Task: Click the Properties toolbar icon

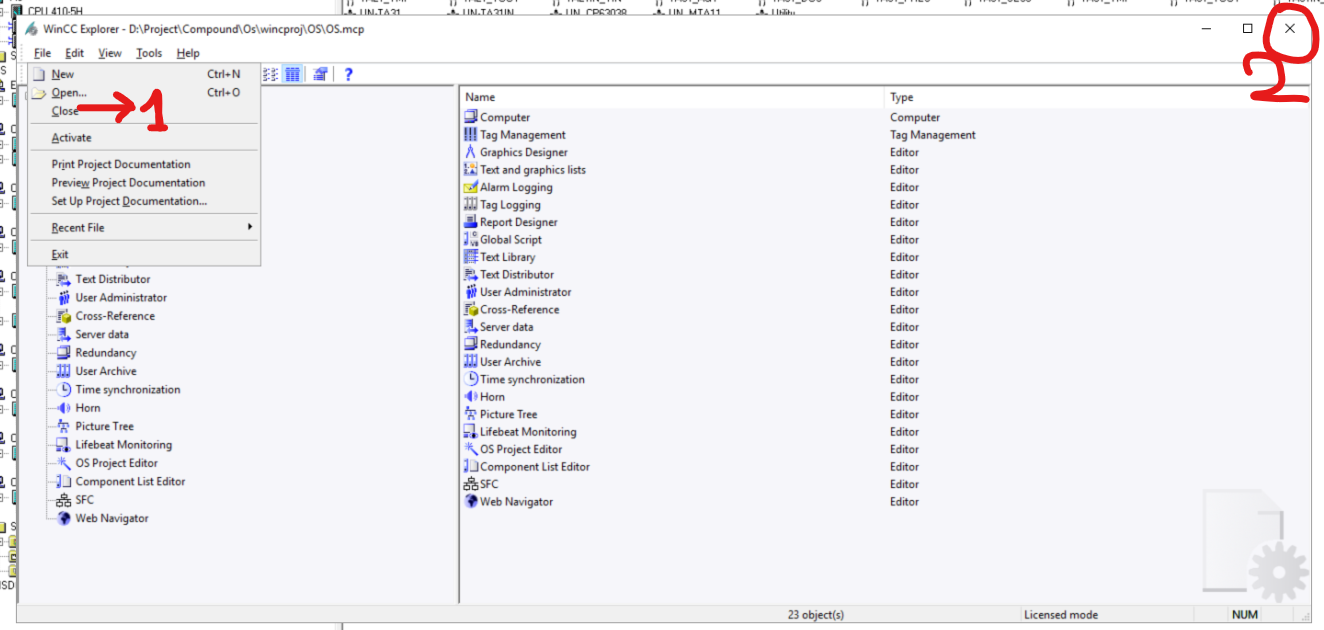Action: coord(320,74)
